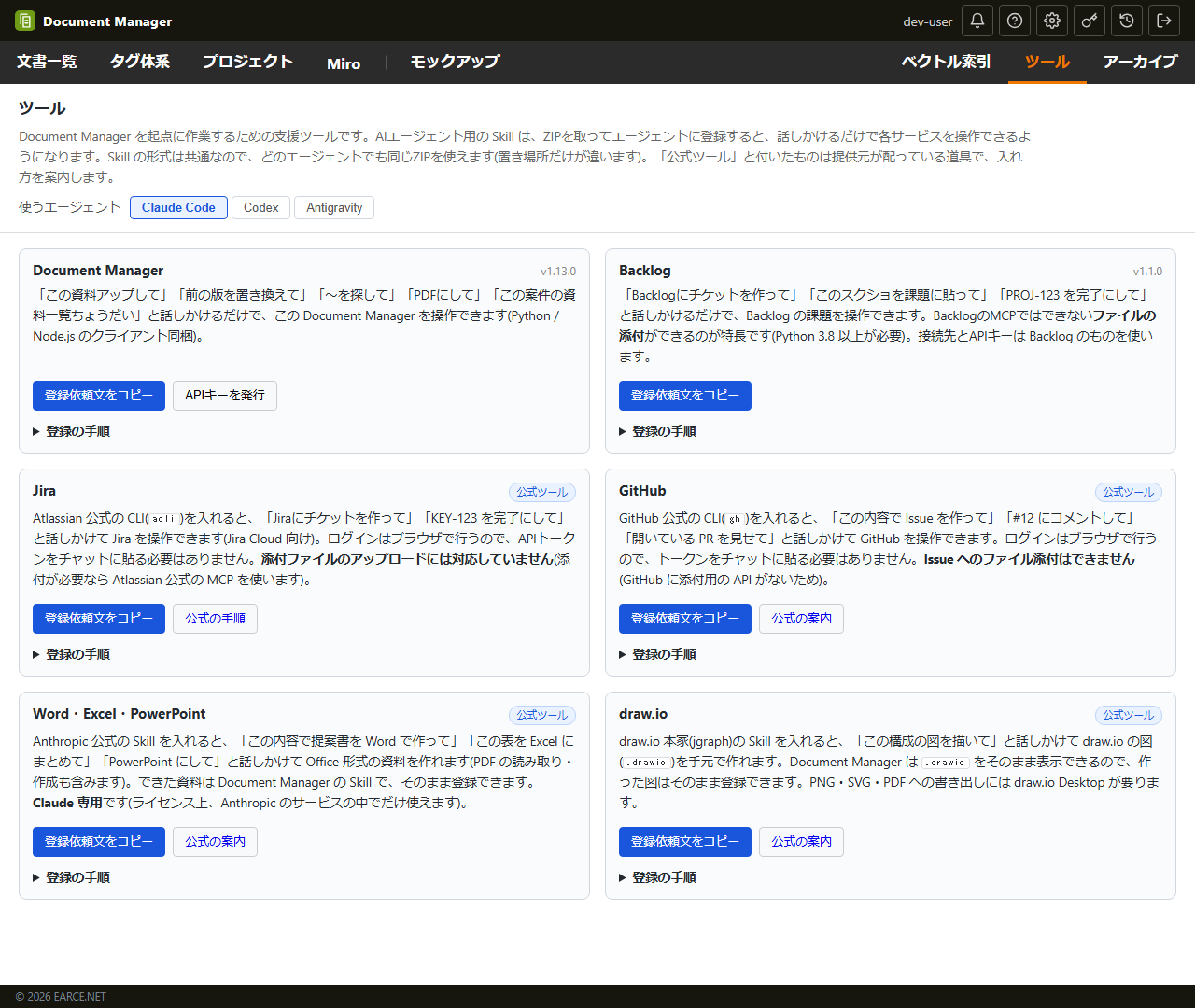
Task: Copy the Word・Excel・PowerPoint 登録依頼文
Action: click(x=99, y=842)
